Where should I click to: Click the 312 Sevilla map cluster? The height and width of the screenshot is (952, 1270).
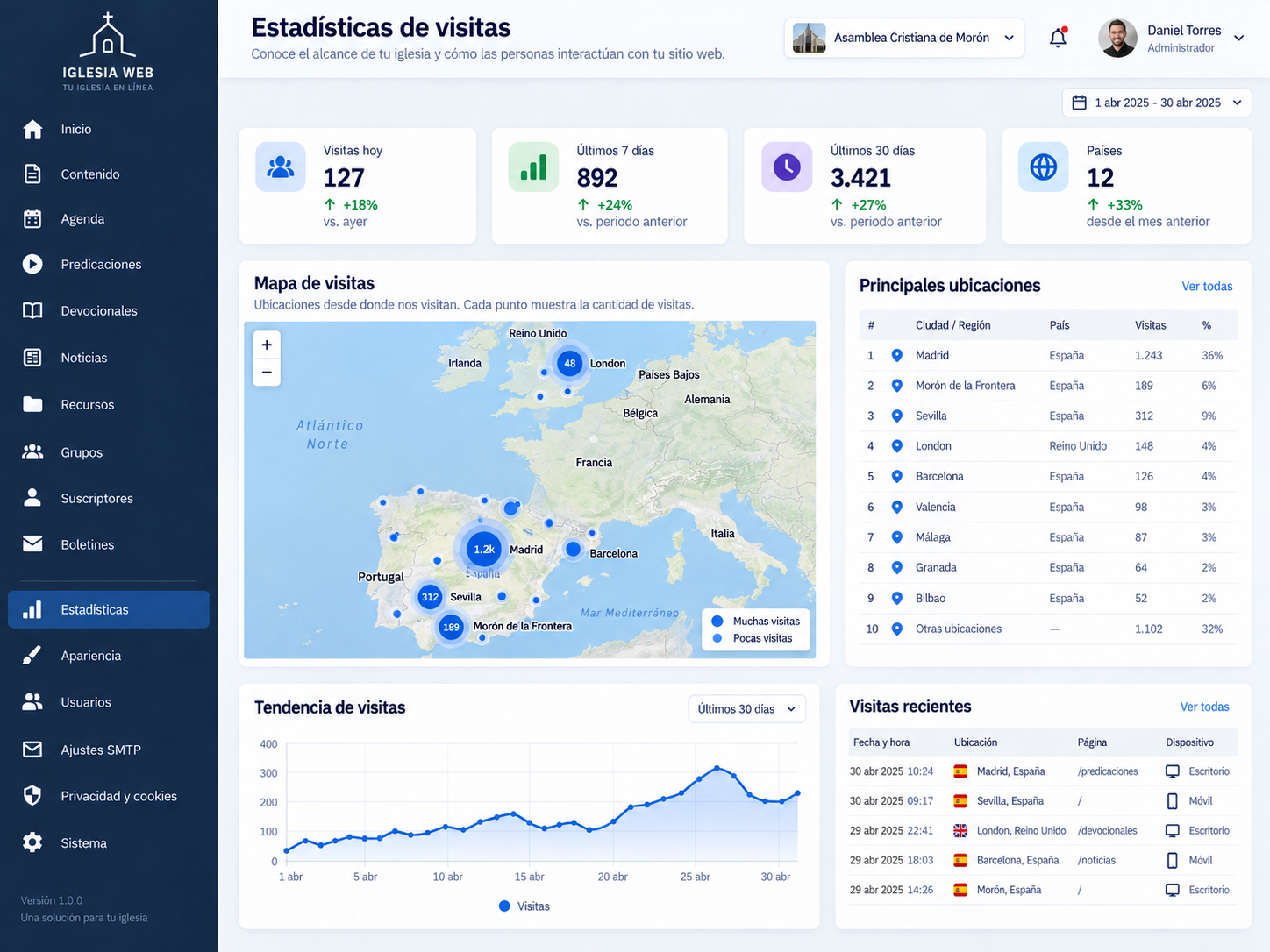click(x=430, y=597)
